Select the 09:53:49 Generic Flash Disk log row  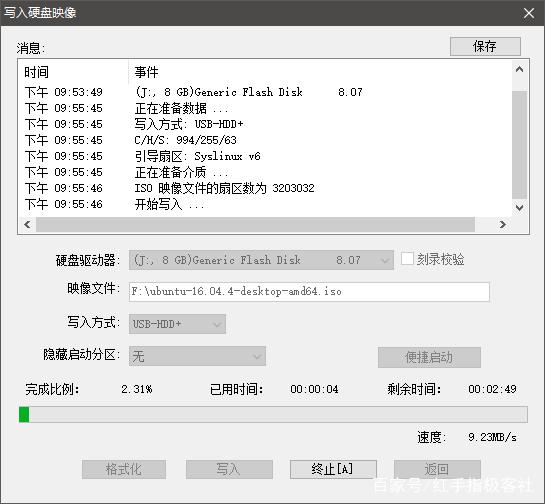pos(266,92)
